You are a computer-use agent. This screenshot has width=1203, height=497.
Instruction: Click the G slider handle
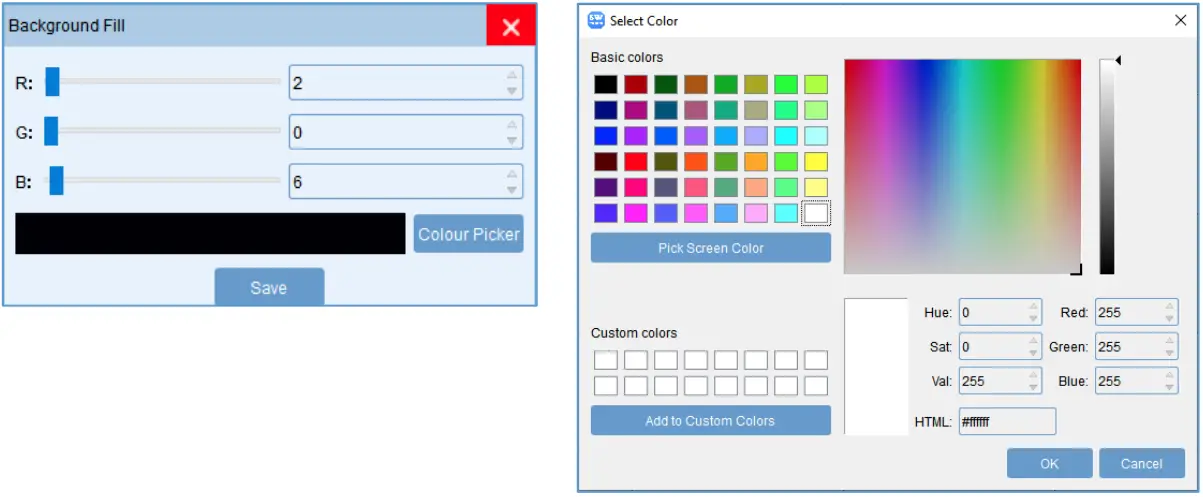pos(51,130)
